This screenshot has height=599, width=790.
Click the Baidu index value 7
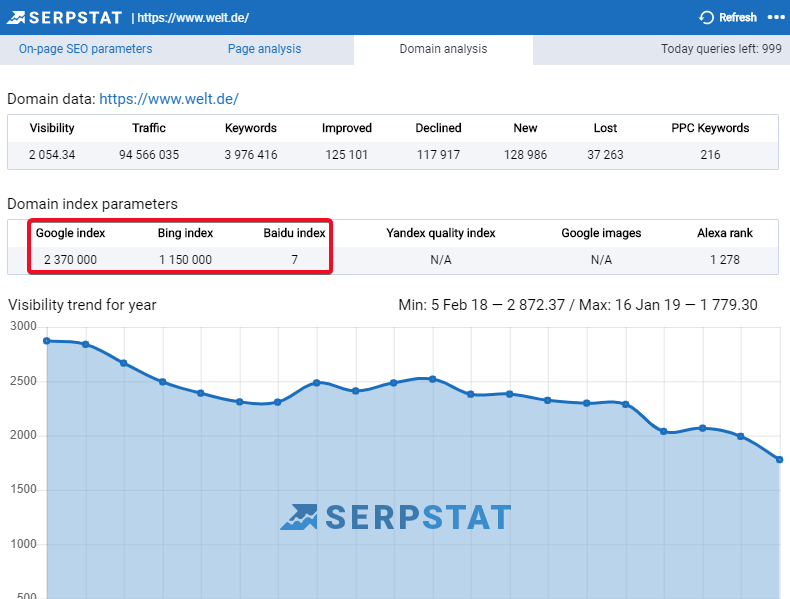[294, 260]
